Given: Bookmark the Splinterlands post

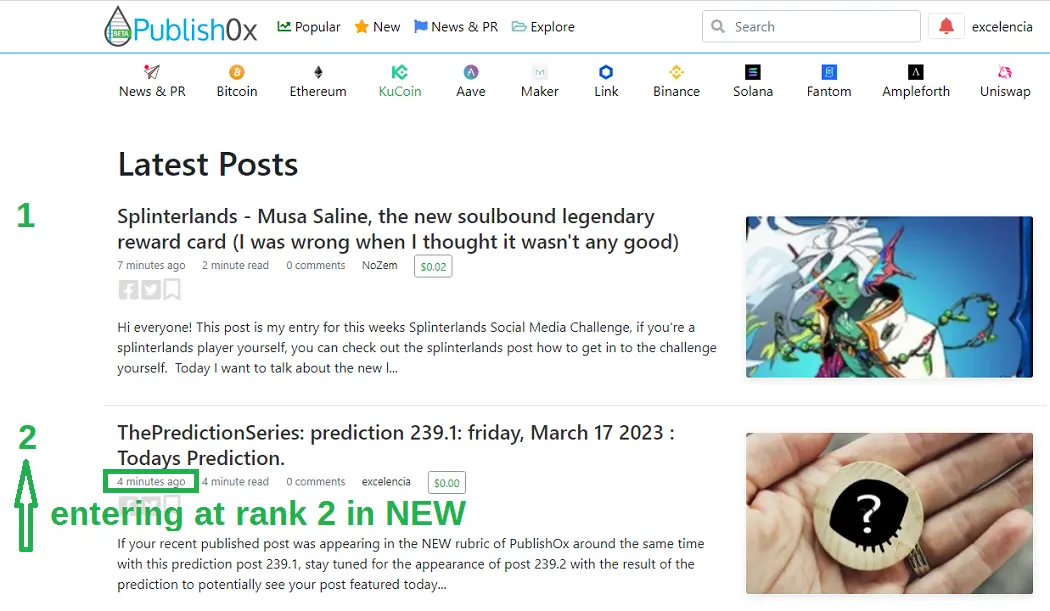Looking at the screenshot, I should click(x=172, y=289).
